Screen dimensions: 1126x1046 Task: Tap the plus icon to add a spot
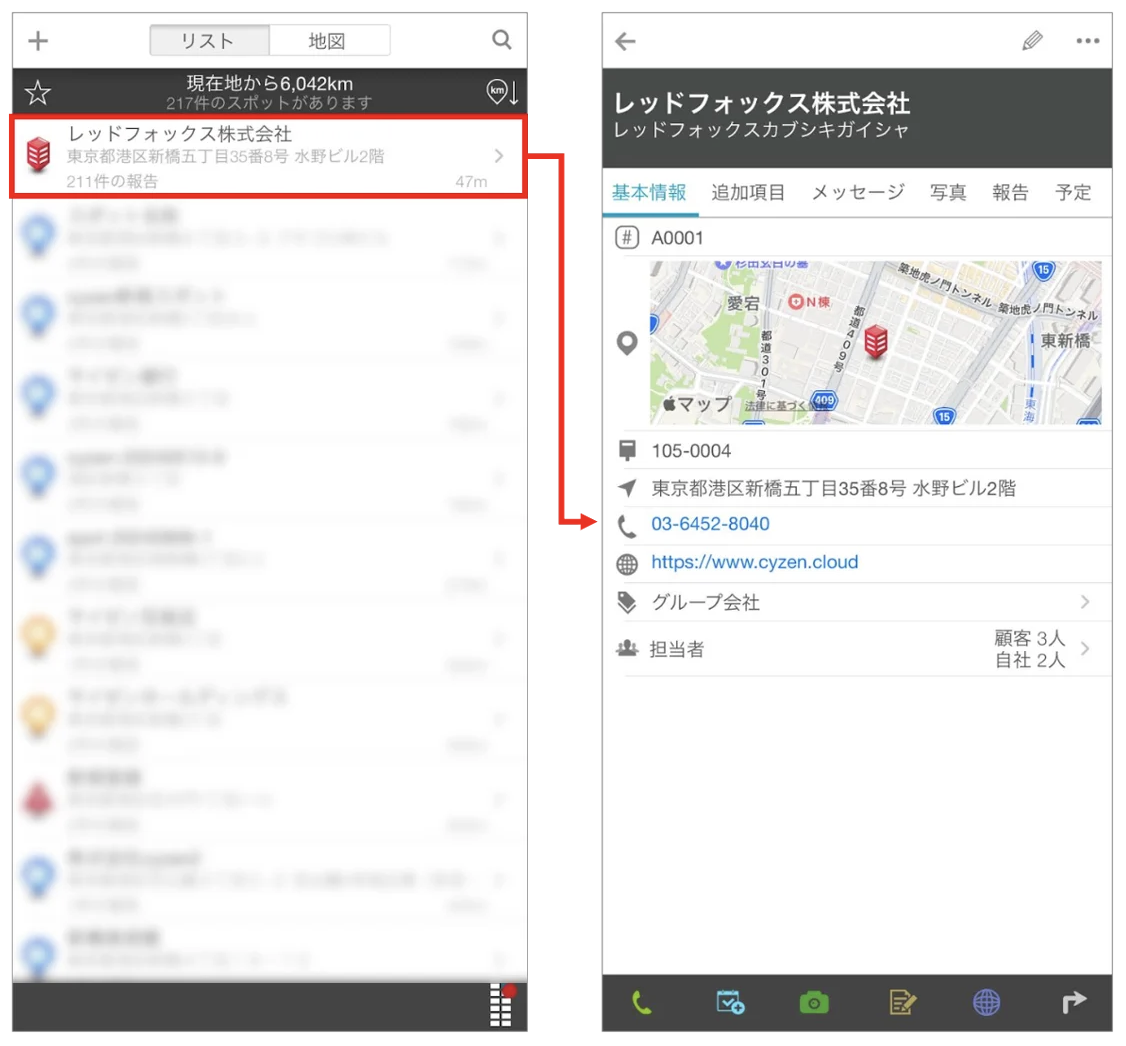tap(38, 41)
